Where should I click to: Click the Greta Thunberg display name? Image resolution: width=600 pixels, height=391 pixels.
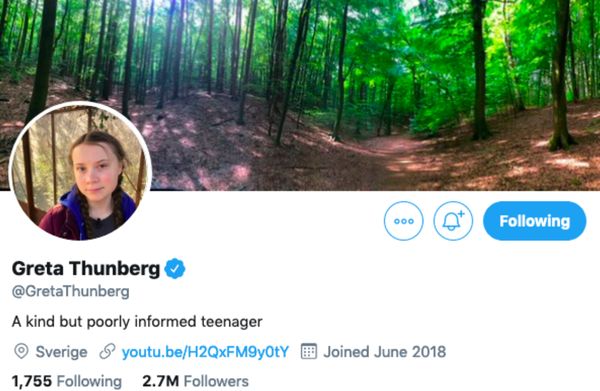point(86,269)
